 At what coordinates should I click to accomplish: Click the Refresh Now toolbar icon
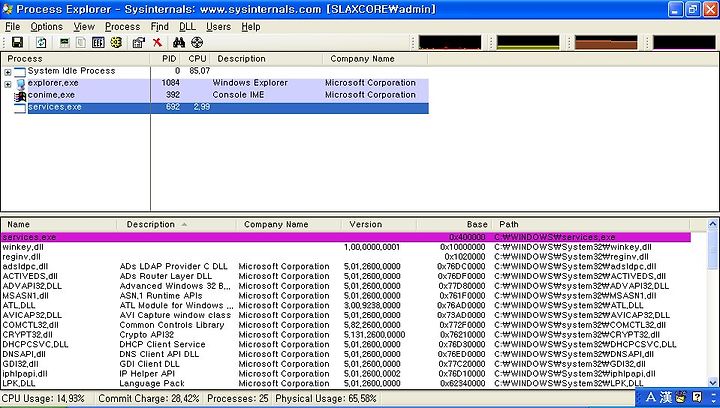click(41, 43)
